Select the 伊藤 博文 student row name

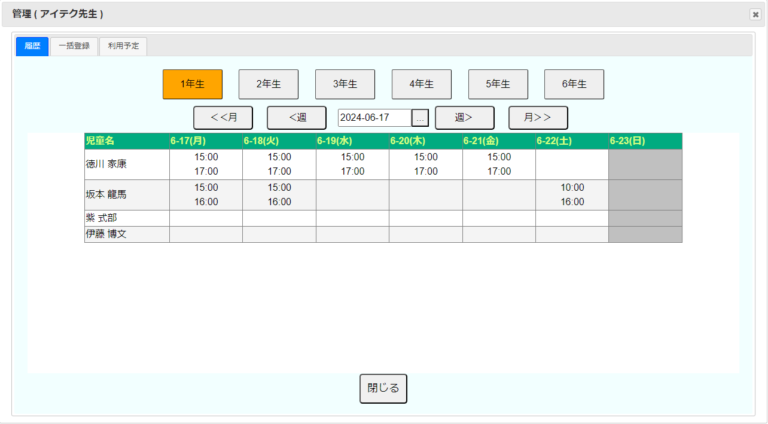(x=108, y=234)
